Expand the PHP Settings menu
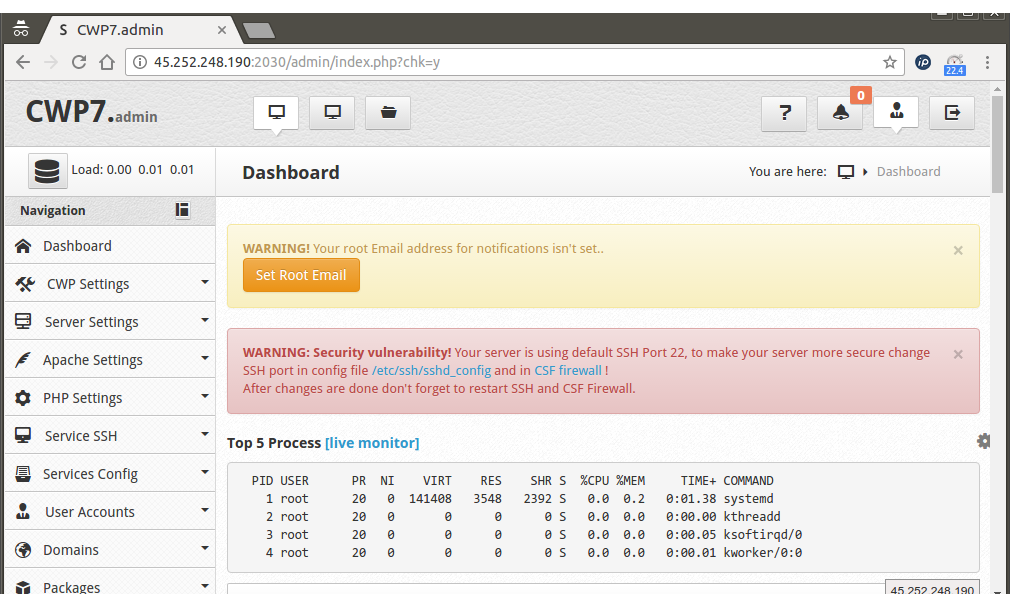This screenshot has height=607, width=1010. click(110, 398)
